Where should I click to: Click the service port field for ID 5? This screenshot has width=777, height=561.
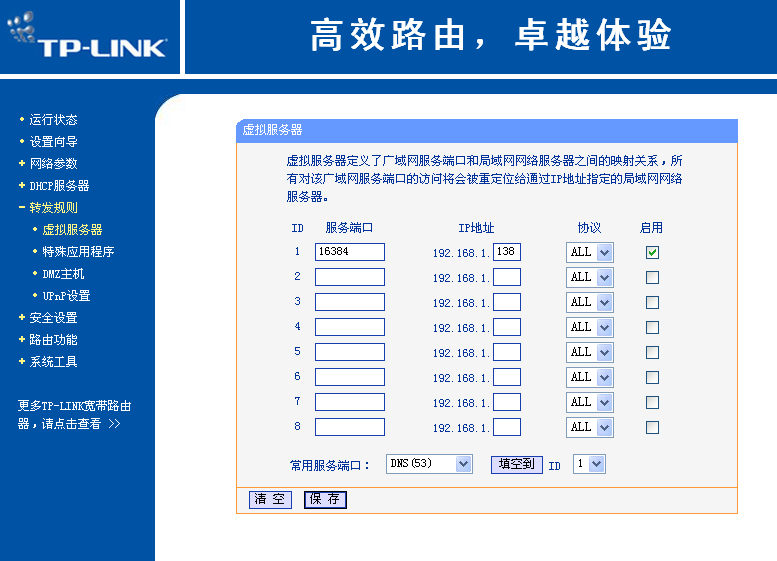350,352
